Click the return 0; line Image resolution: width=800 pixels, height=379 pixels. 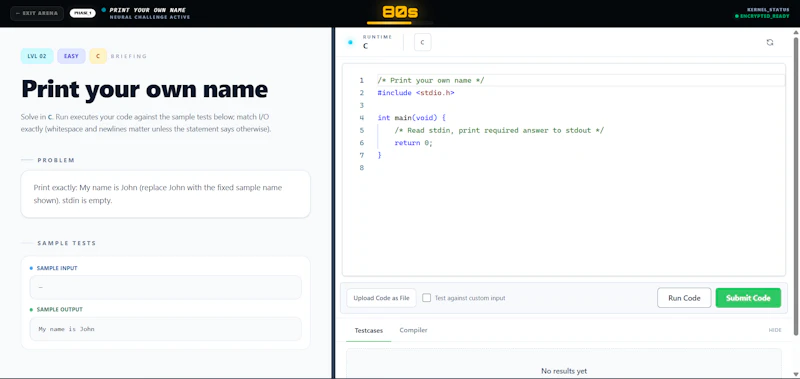413,143
